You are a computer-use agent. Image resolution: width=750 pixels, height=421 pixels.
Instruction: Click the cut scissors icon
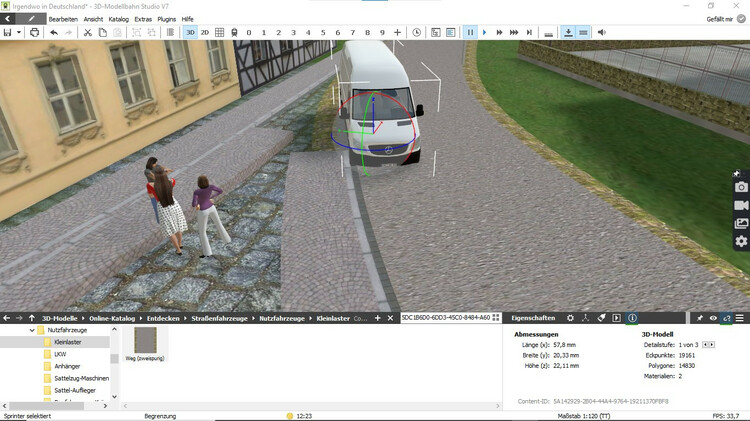[88, 32]
